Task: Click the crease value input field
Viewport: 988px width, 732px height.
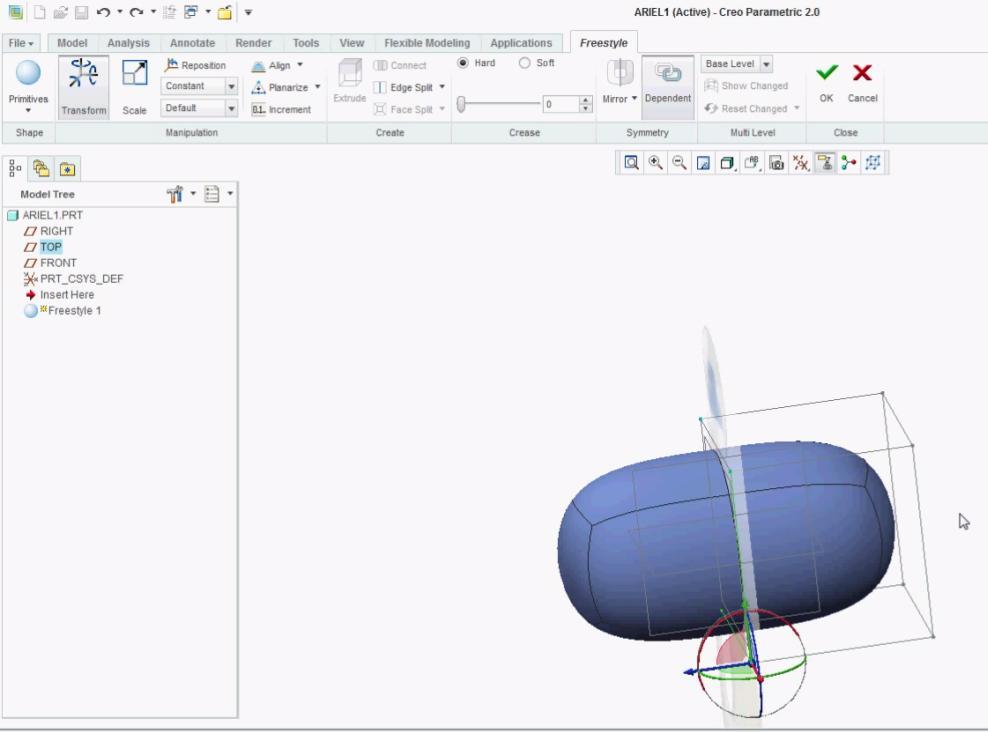Action: click(x=560, y=105)
